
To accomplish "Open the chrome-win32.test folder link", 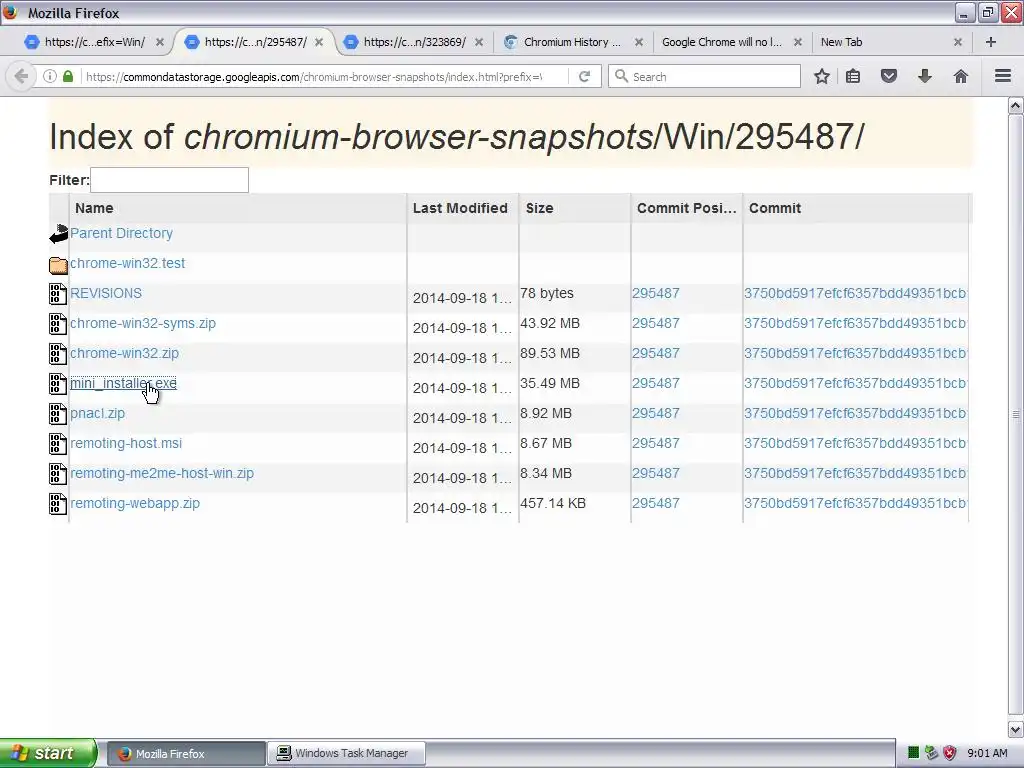I will 127,263.
